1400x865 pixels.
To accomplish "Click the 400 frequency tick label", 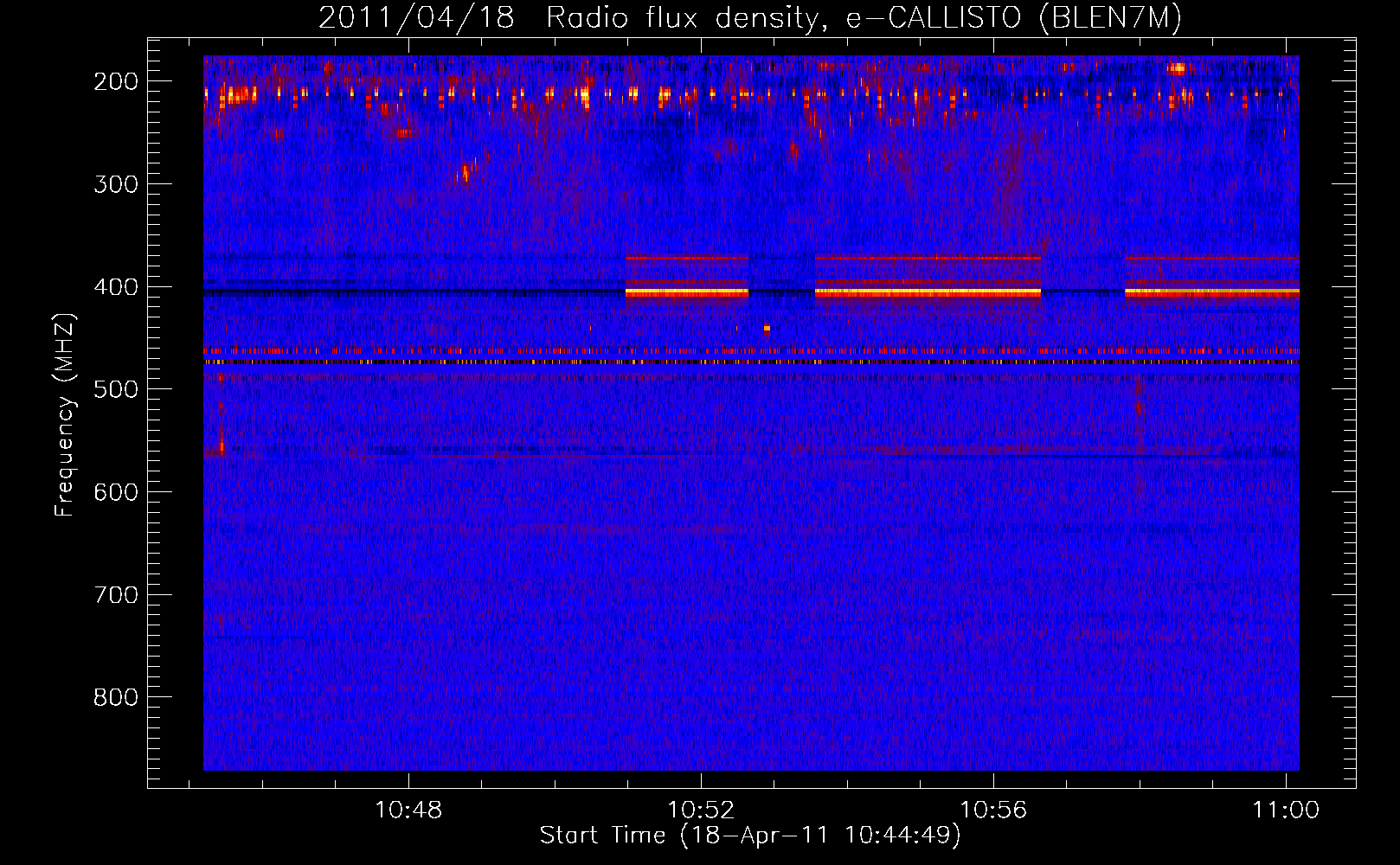I will point(116,287).
